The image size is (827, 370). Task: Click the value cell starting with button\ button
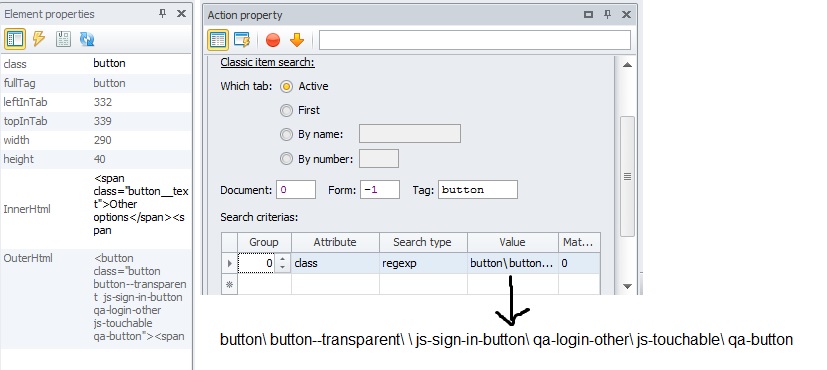point(512,263)
